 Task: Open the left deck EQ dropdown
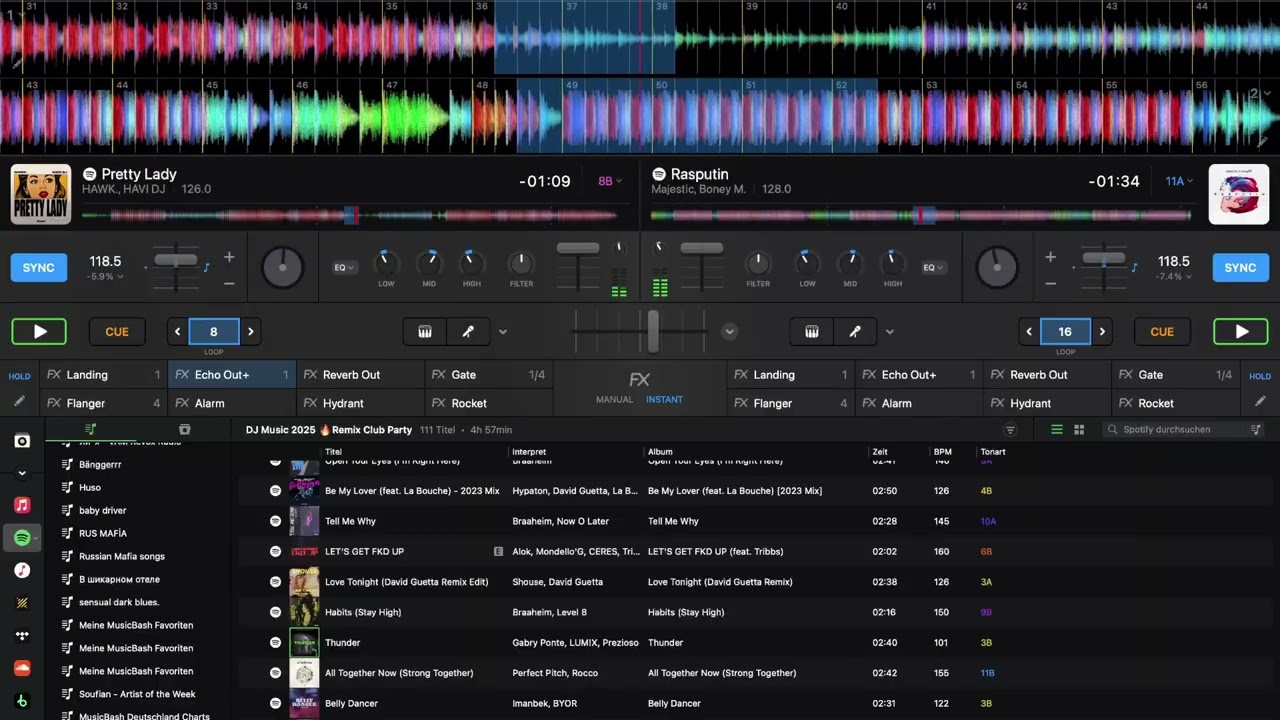coord(344,268)
